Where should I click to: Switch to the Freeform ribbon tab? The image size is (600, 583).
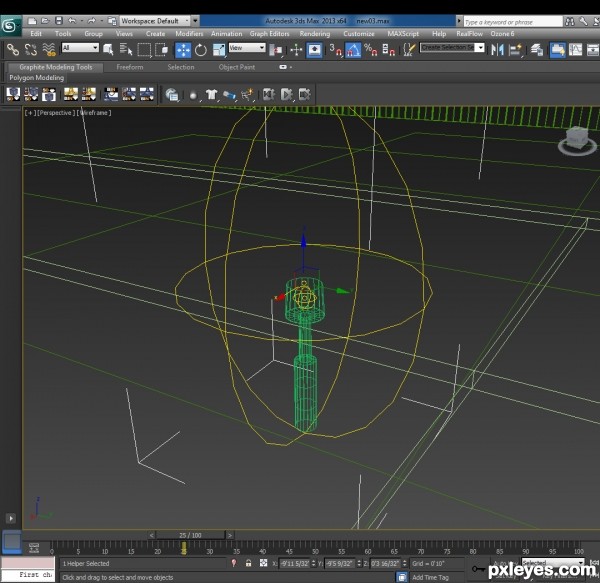tap(130, 67)
